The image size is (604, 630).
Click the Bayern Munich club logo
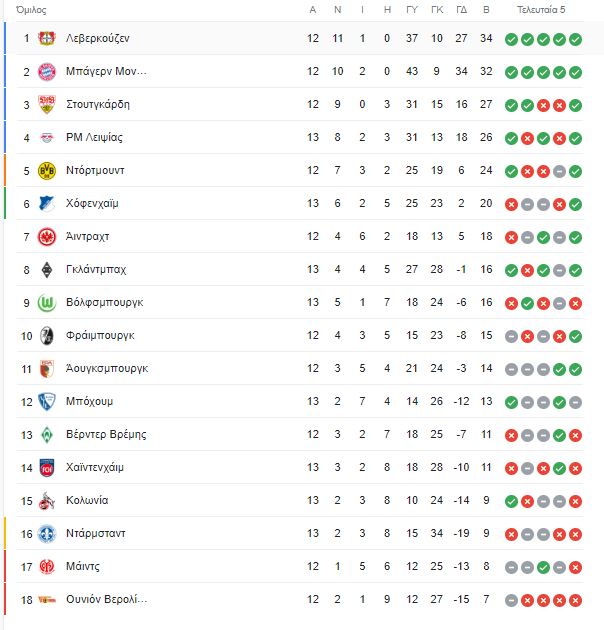[47, 72]
